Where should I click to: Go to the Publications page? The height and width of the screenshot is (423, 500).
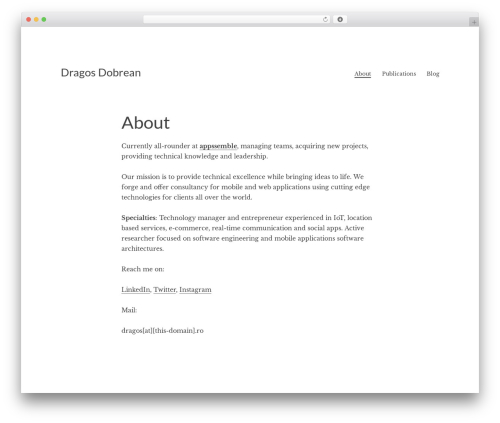[x=399, y=74]
